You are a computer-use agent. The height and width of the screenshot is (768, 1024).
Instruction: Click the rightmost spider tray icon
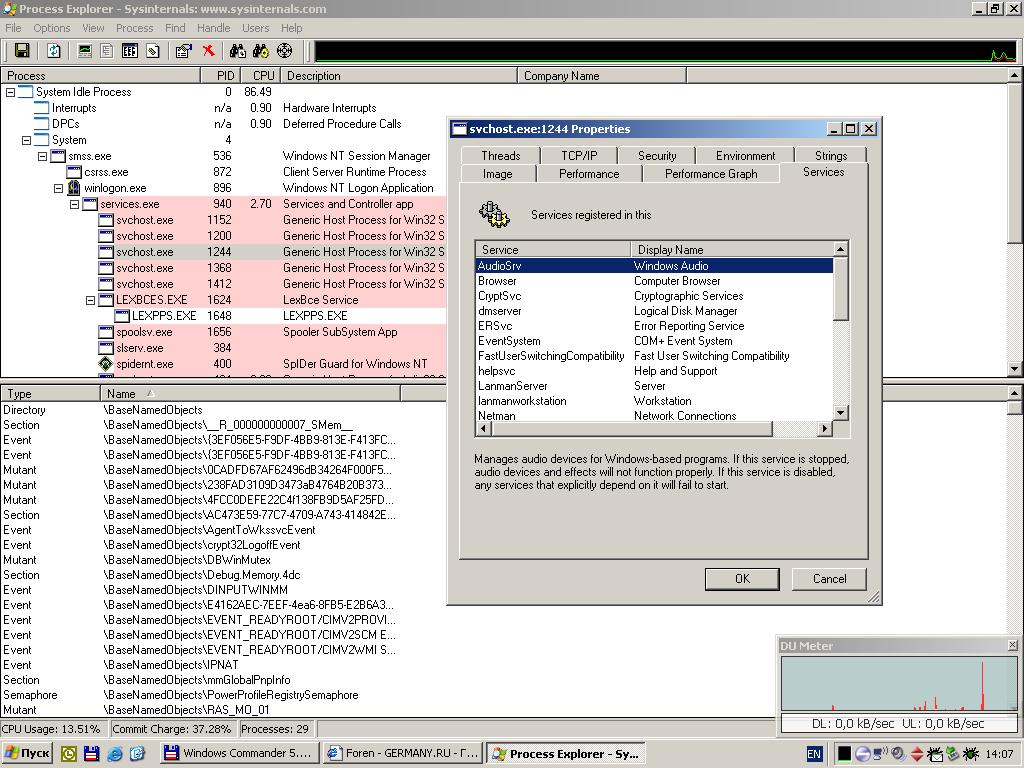click(x=970, y=754)
